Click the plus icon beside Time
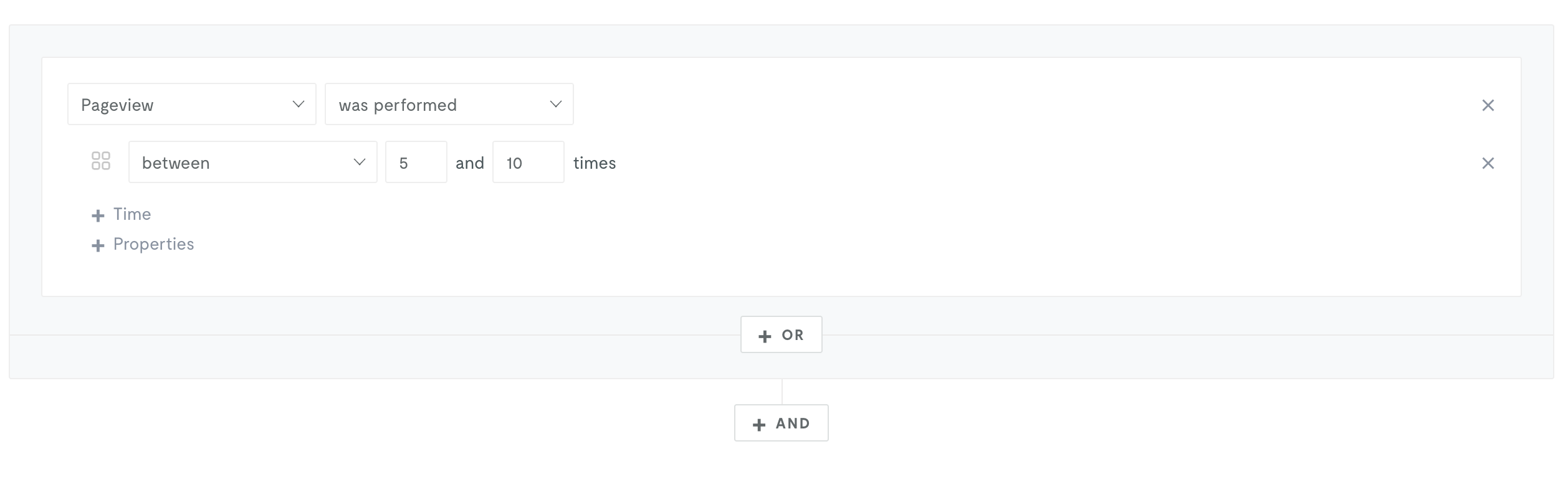The image size is (1568, 482). tap(98, 215)
